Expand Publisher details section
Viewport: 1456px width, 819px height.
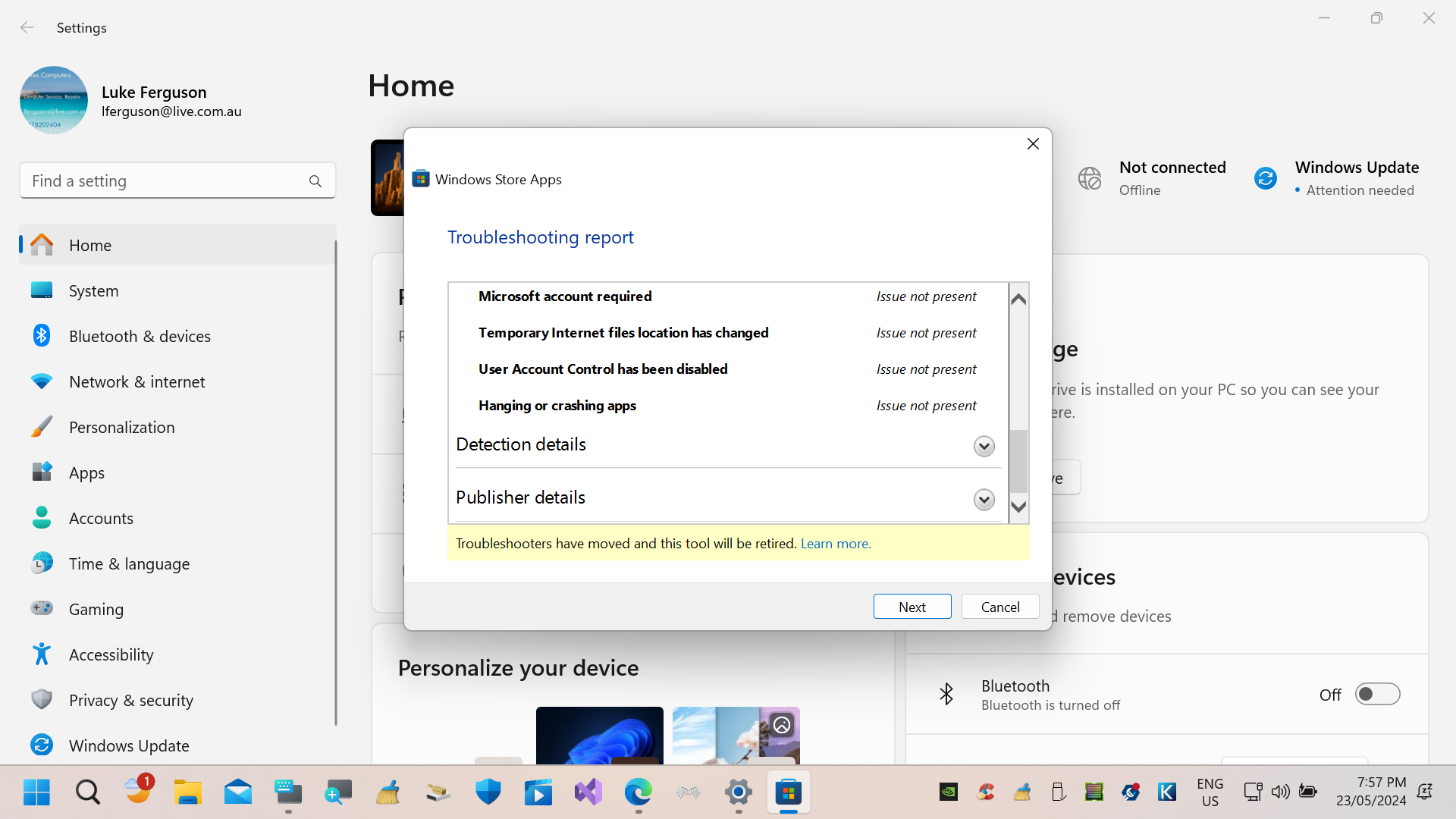984,499
